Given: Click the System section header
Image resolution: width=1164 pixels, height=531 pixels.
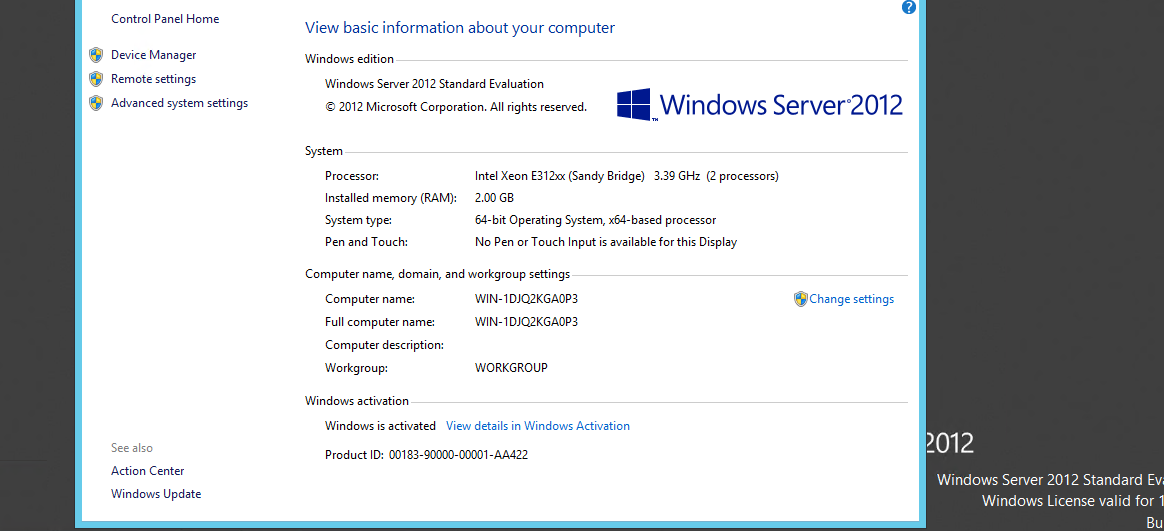Looking at the screenshot, I should [x=324, y=152].
